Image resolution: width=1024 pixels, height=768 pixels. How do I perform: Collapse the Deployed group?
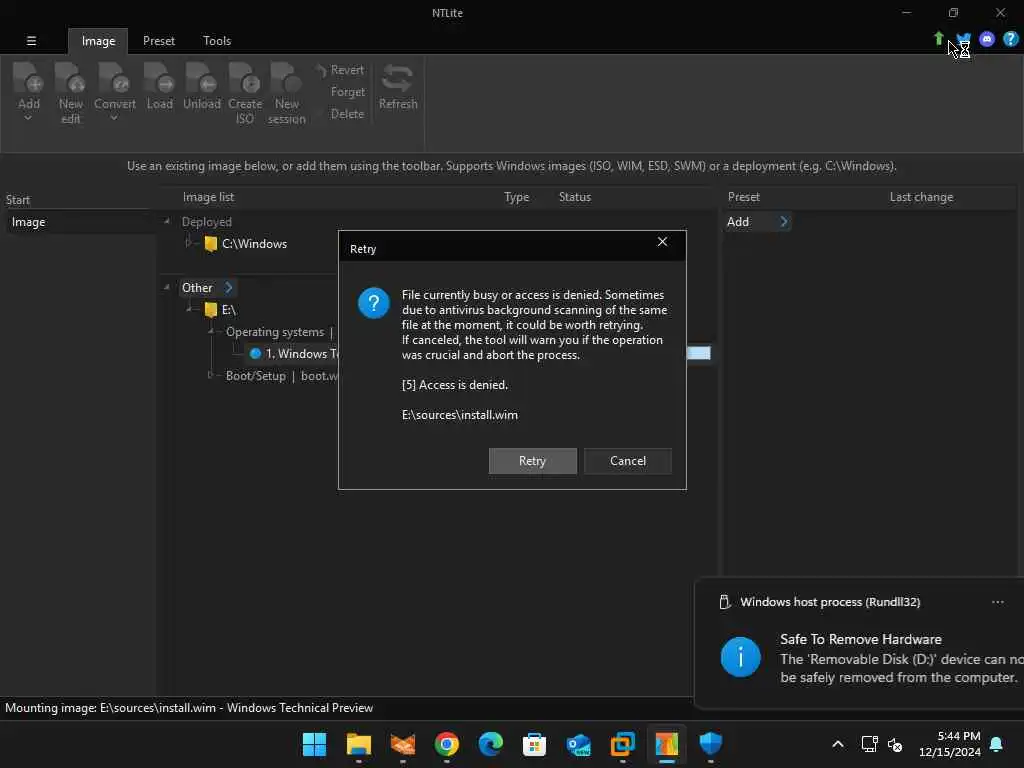pos(167,222)
